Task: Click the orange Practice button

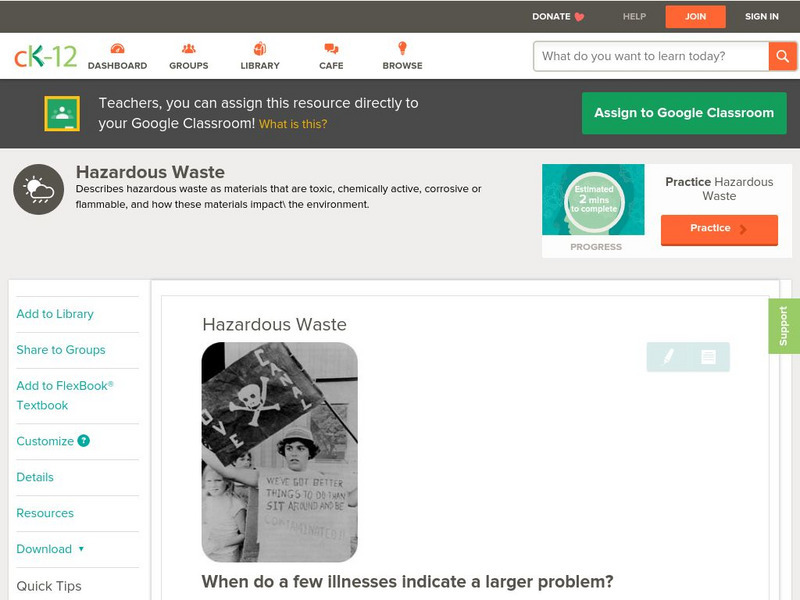Action: pyautogui.click(x=719, y=229)
